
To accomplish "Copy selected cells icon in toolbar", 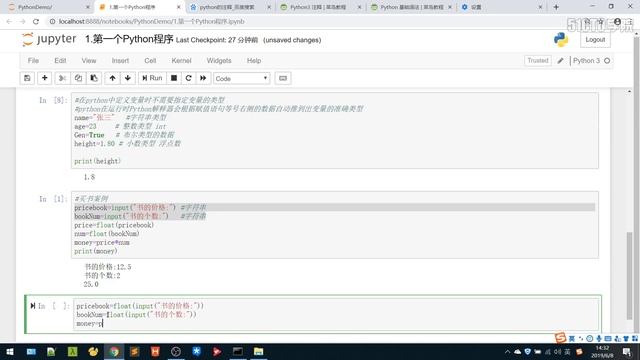I will pos(78,78).
